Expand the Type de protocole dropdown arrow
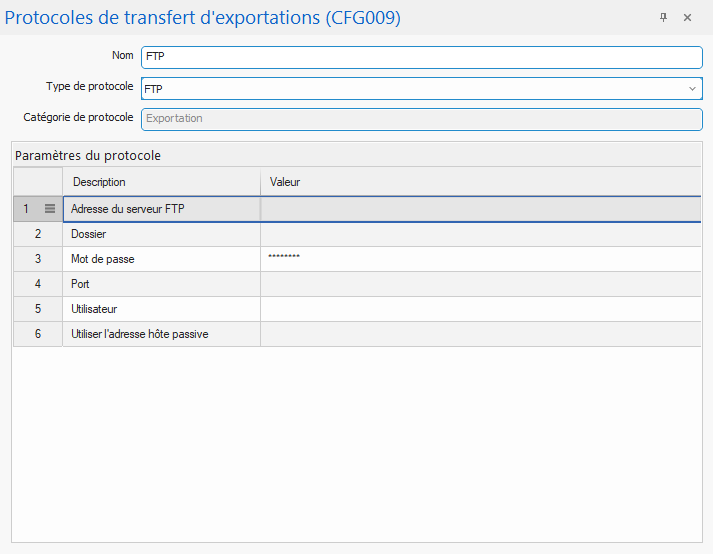The width and height of the screenshot is (713, 554). [x=692, y=89]
